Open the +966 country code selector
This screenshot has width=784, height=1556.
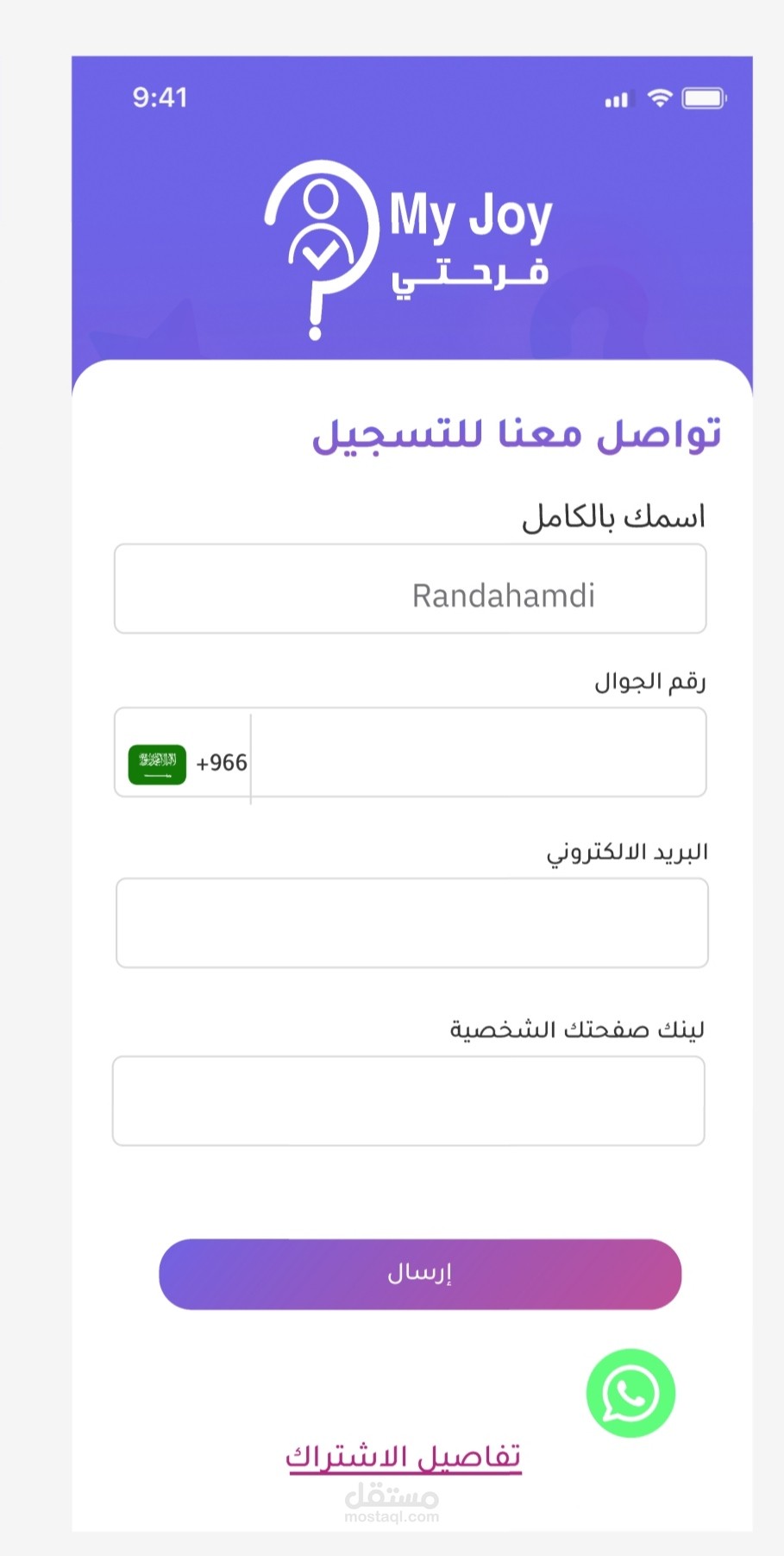222,763
